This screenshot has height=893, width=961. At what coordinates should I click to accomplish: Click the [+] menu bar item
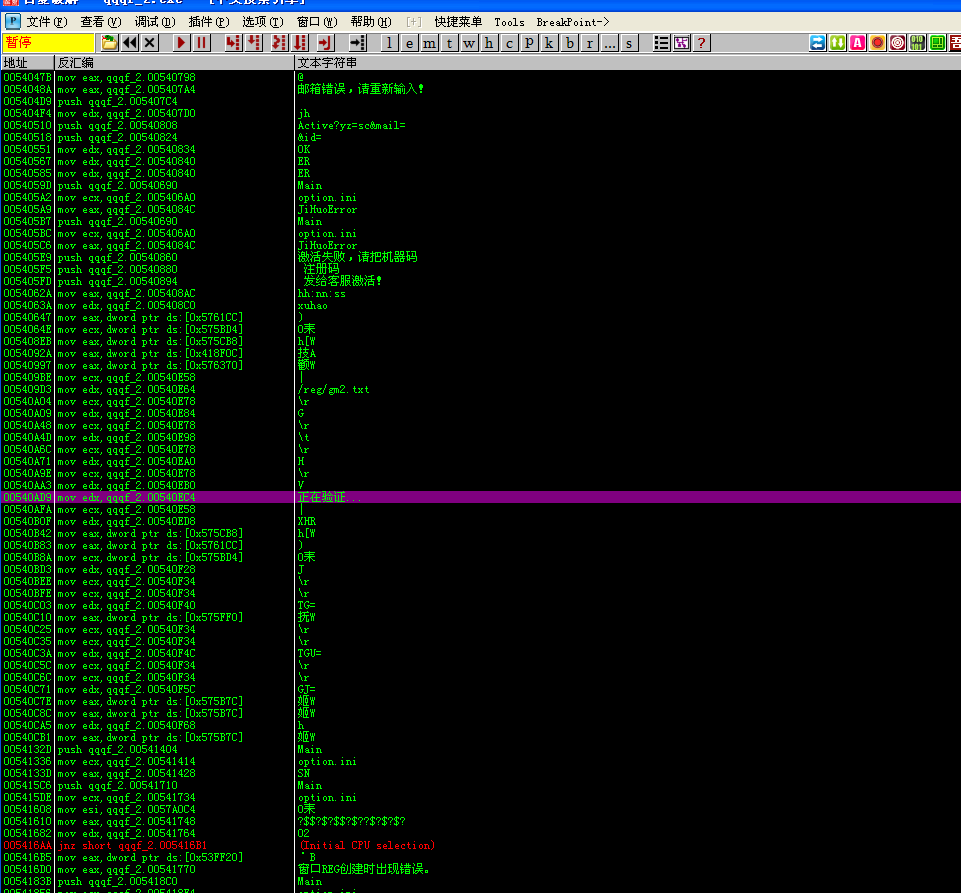414,22
